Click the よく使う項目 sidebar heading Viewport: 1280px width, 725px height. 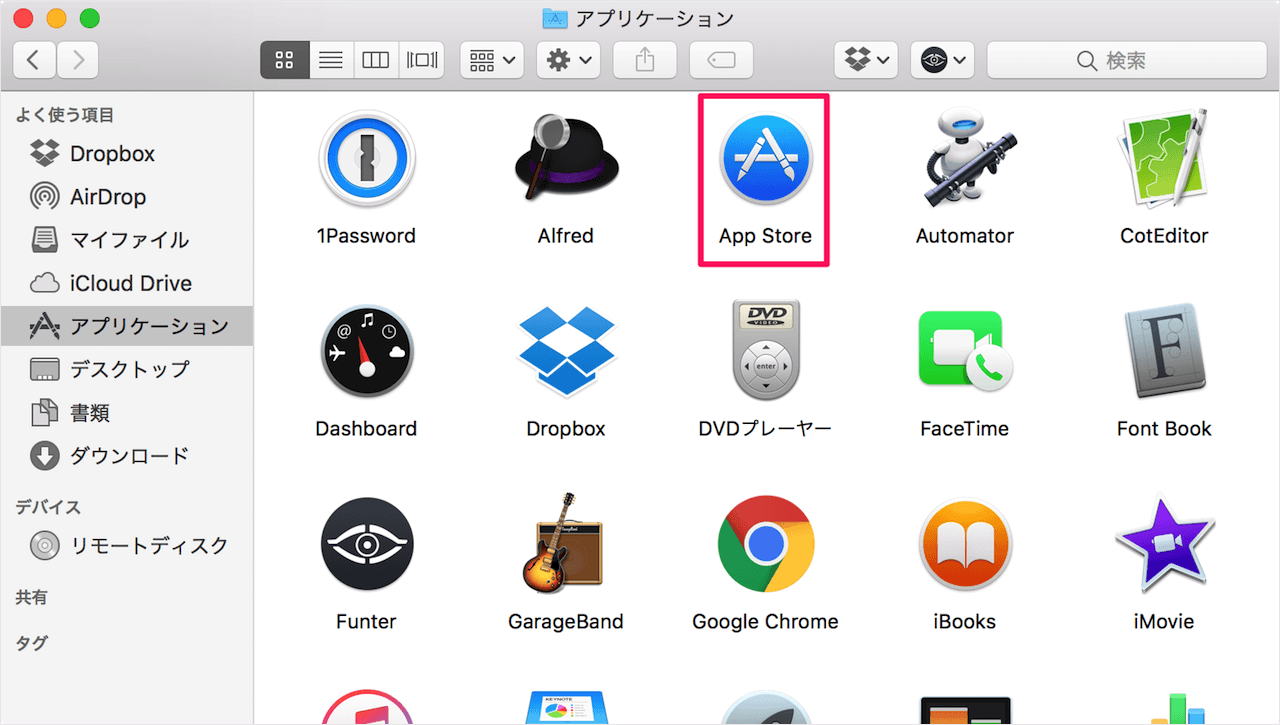[65, 116]
